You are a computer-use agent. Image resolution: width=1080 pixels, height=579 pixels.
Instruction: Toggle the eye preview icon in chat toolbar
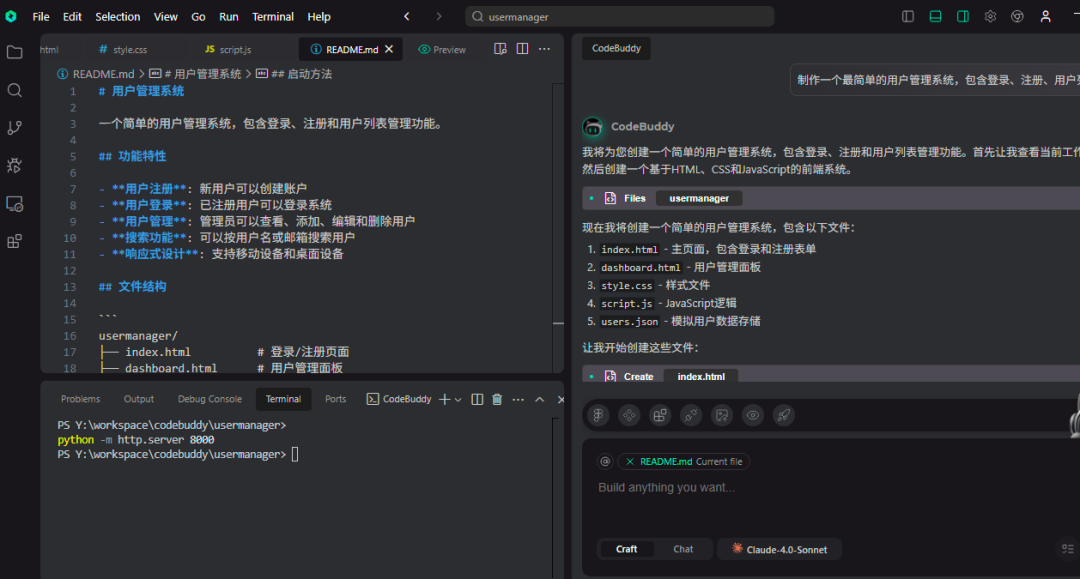753,415
